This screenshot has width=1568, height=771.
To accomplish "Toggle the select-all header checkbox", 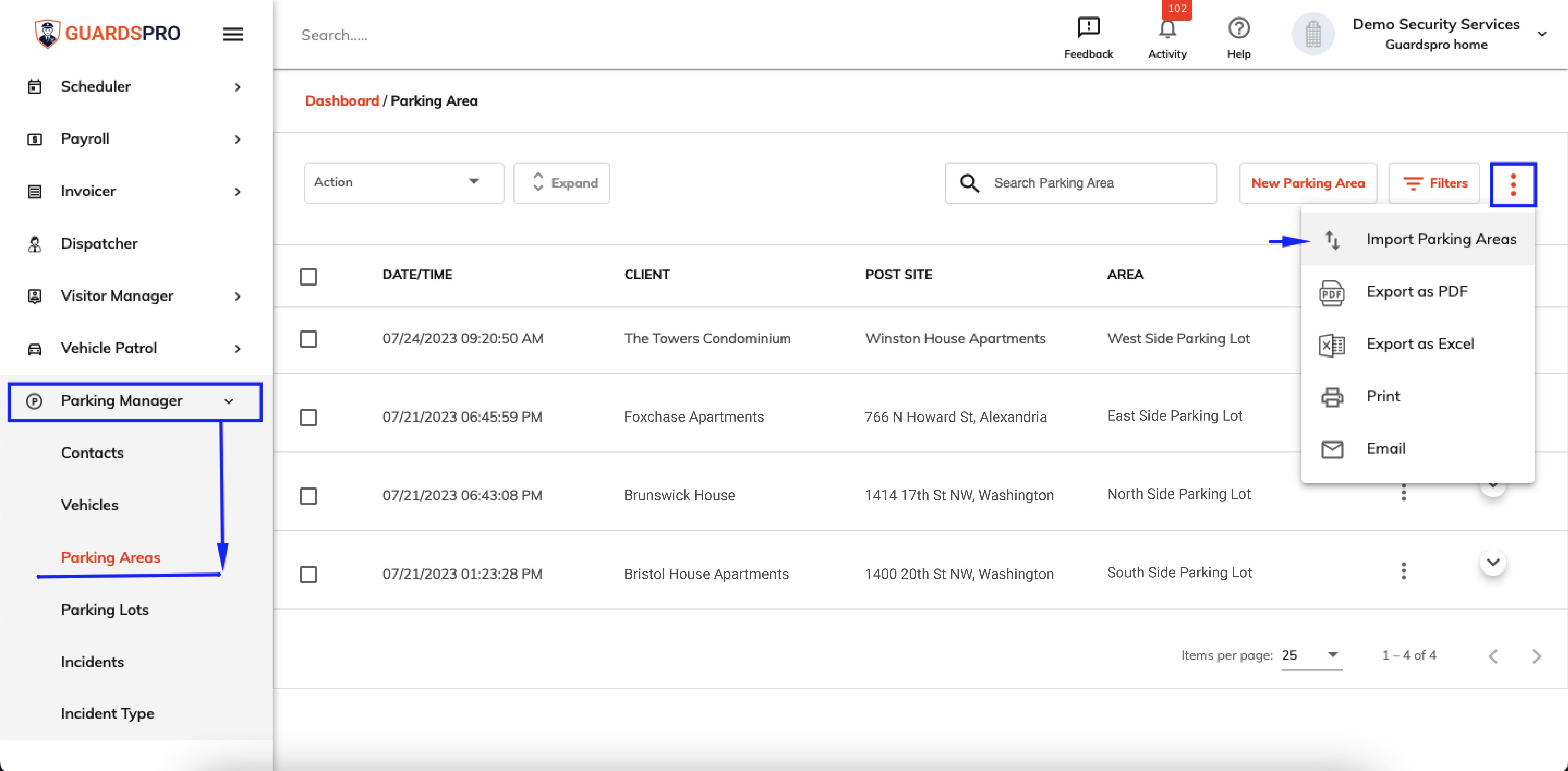I will point(309,277).
